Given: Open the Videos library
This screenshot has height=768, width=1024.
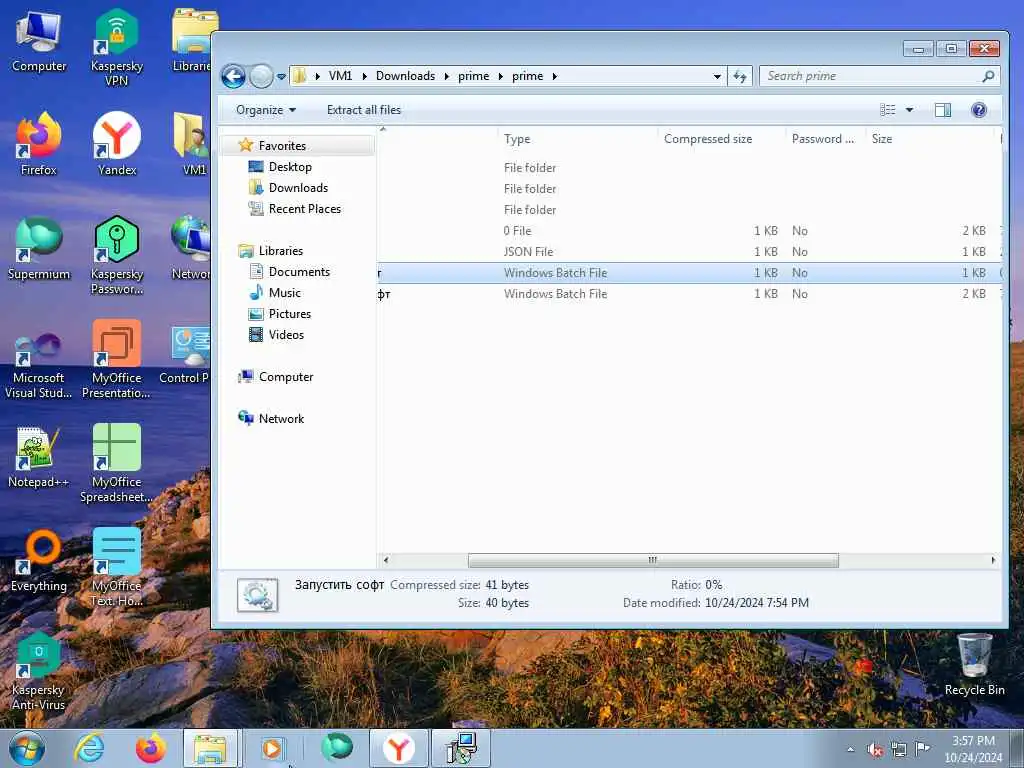Looking at the screenshot, I should pos(286,334).
